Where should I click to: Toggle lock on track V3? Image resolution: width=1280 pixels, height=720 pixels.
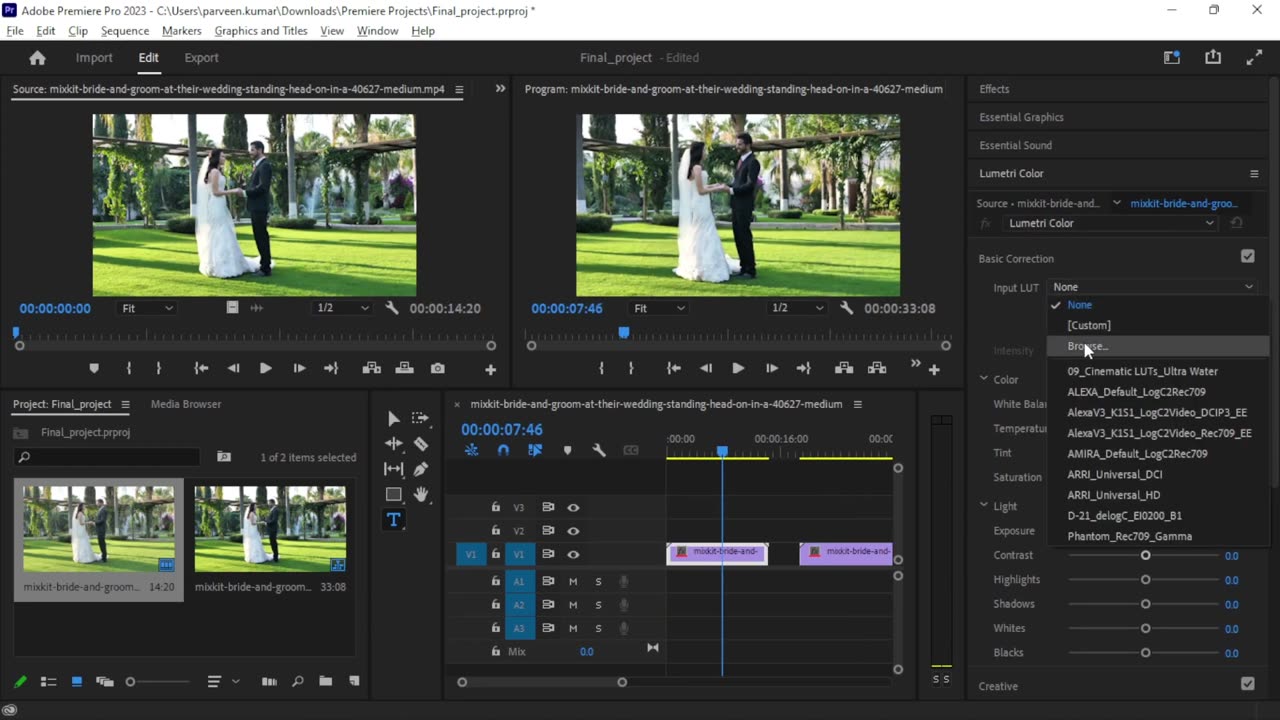pos(495,508)
